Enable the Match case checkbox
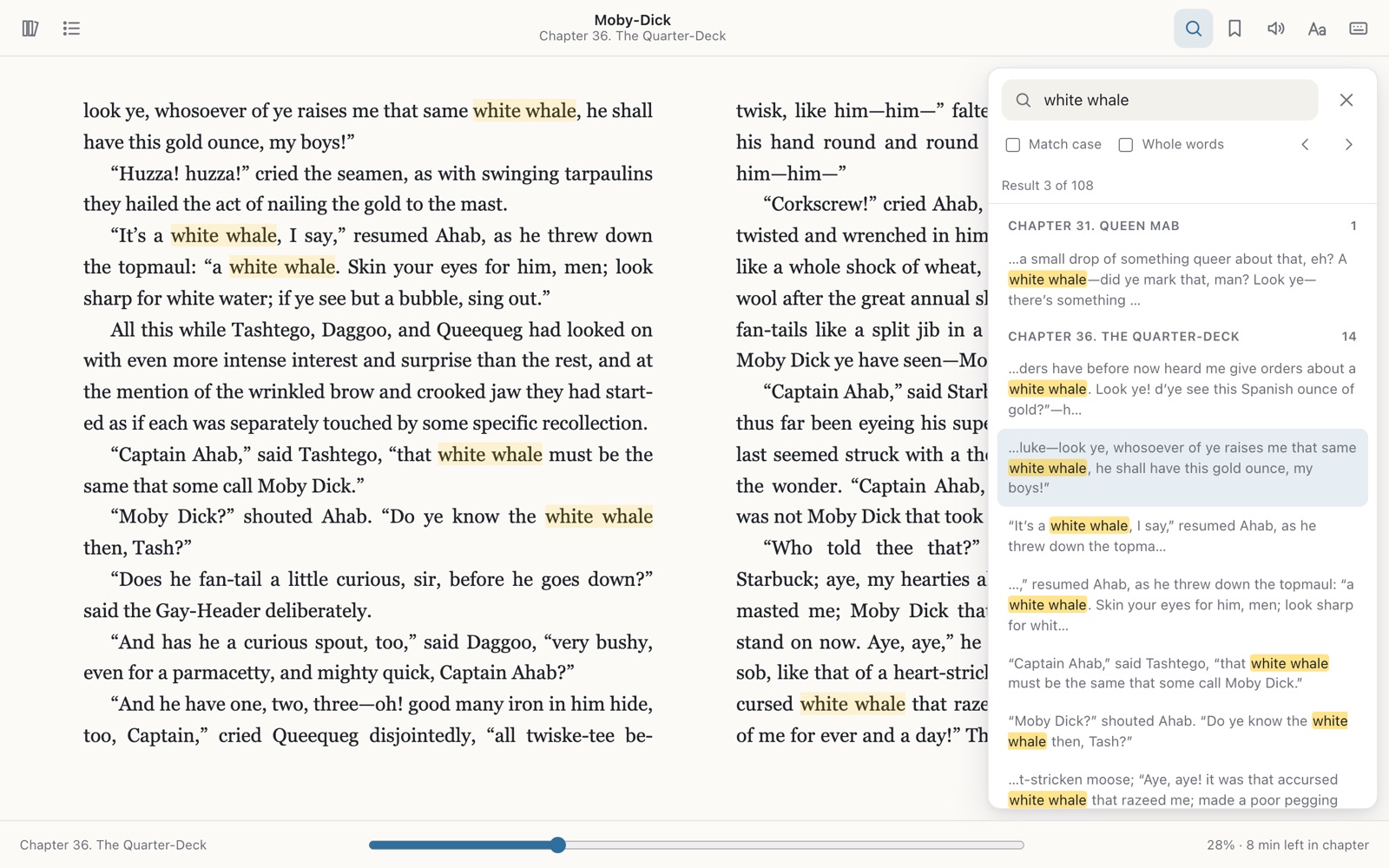This screenshot has width=1389, height=868. tap(1012, 145)
